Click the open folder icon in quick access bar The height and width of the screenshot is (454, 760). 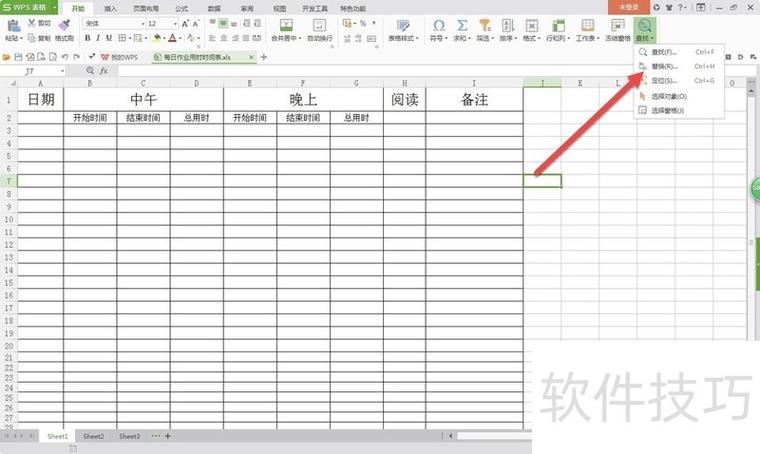(6, 57)
